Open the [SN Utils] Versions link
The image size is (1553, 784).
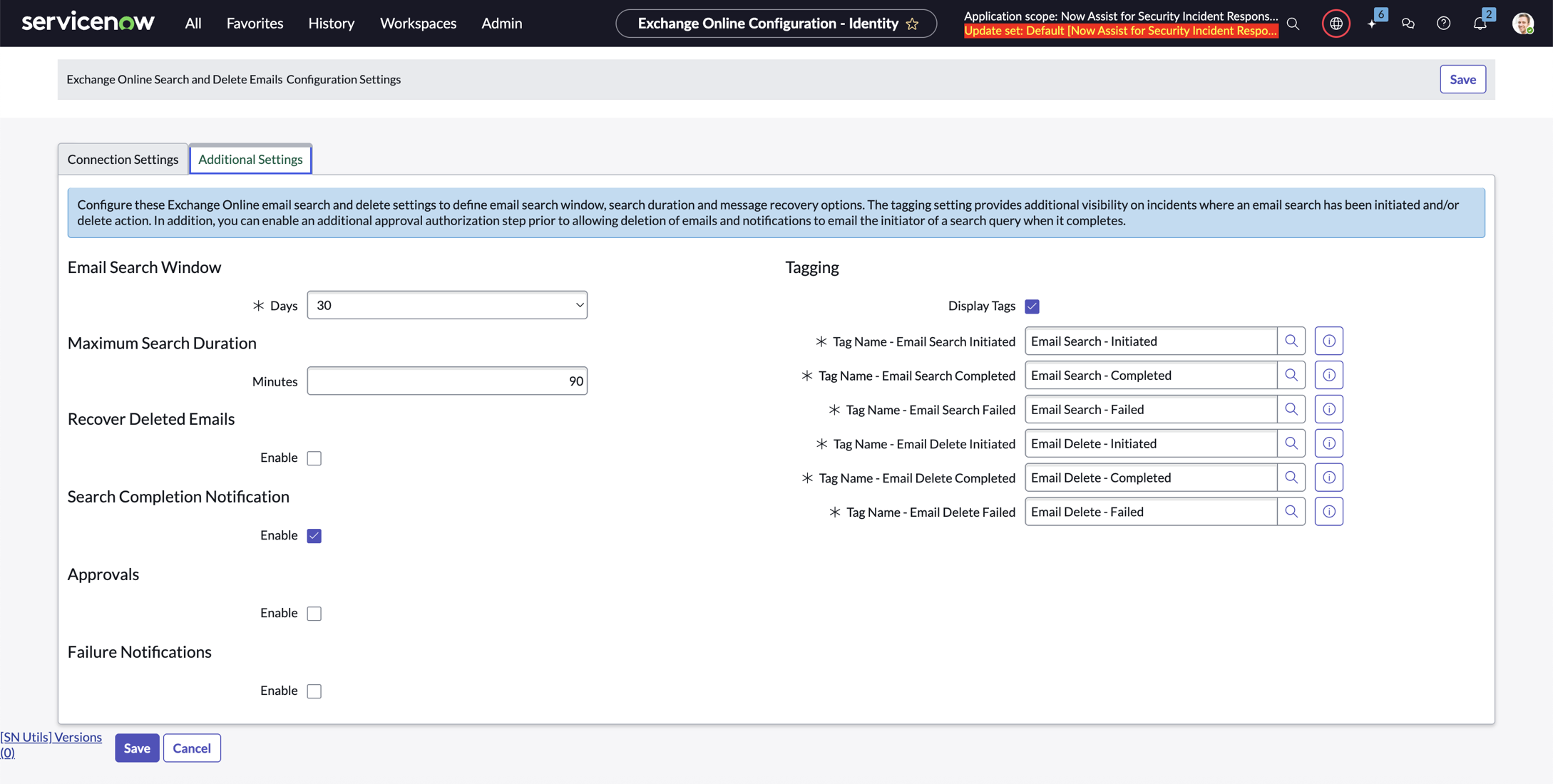51,745
